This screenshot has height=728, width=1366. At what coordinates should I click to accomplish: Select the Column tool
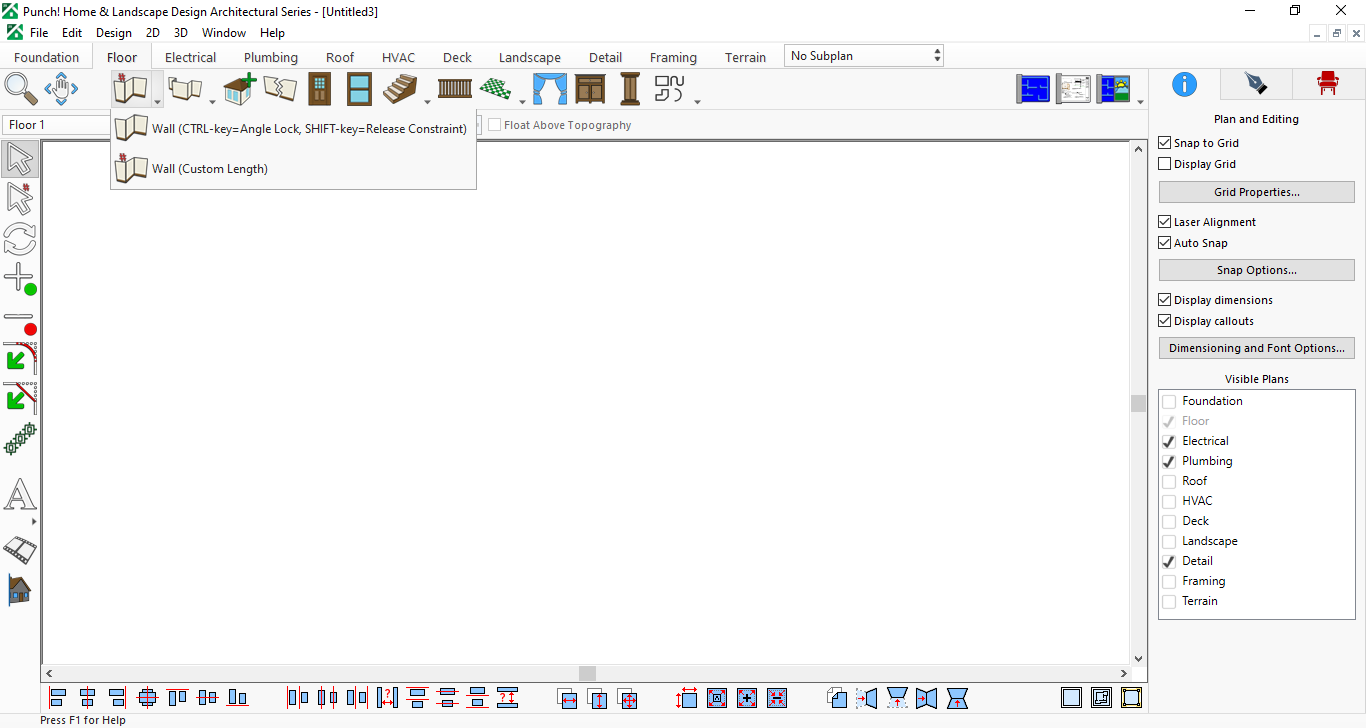click(x=630, y=89)
